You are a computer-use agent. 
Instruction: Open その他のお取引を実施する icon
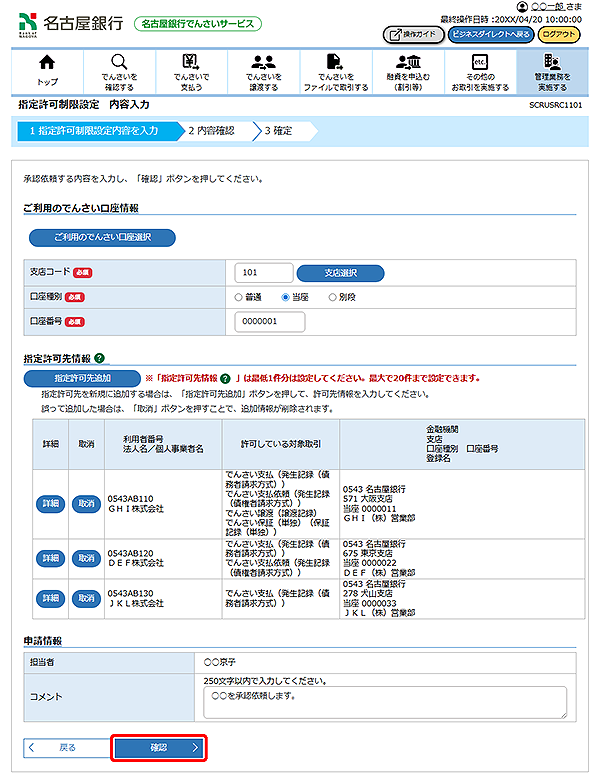479,63
